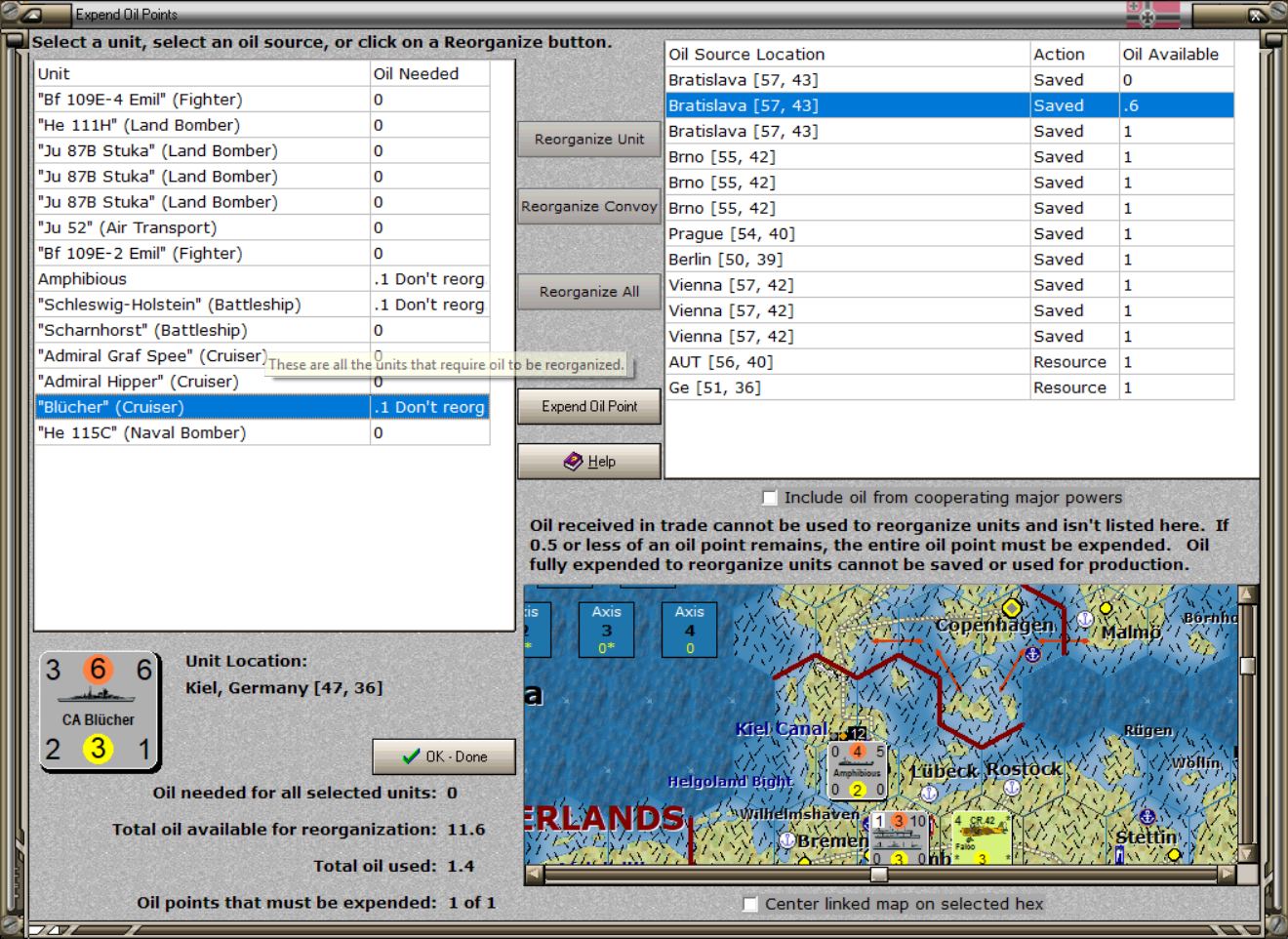1288x939 pixels.
Task: Click the Amphibious unit counter near Kiel
Action: pyautogui.click(x=858, y=771)
